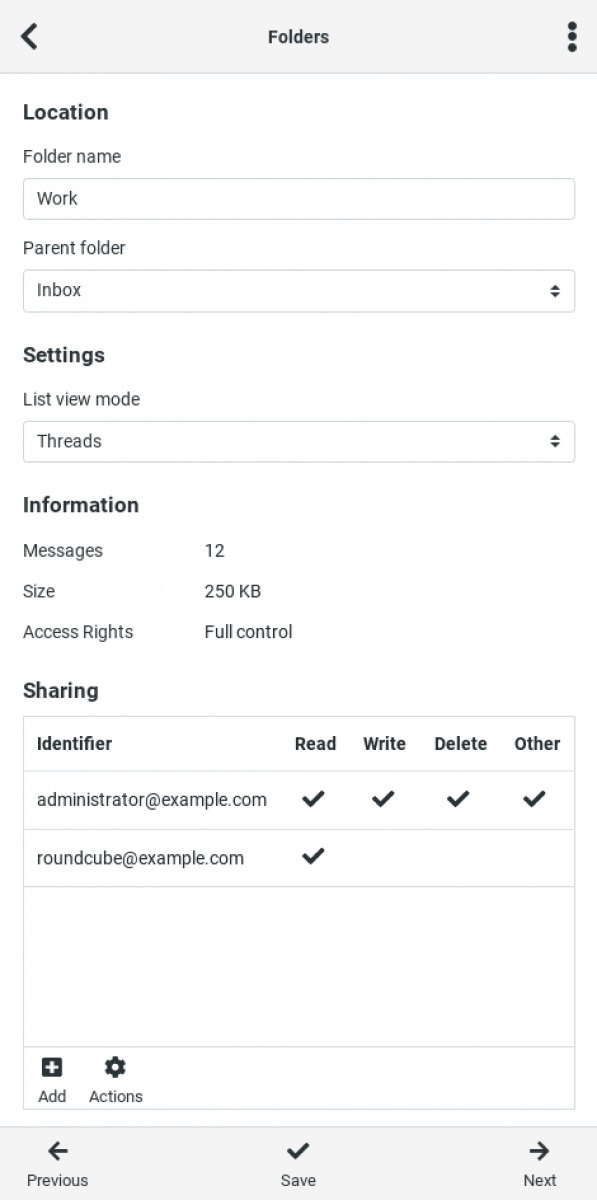Go back using the header back arrow
This screenshot has height=1200, width=597.
[x=29, y=37]
